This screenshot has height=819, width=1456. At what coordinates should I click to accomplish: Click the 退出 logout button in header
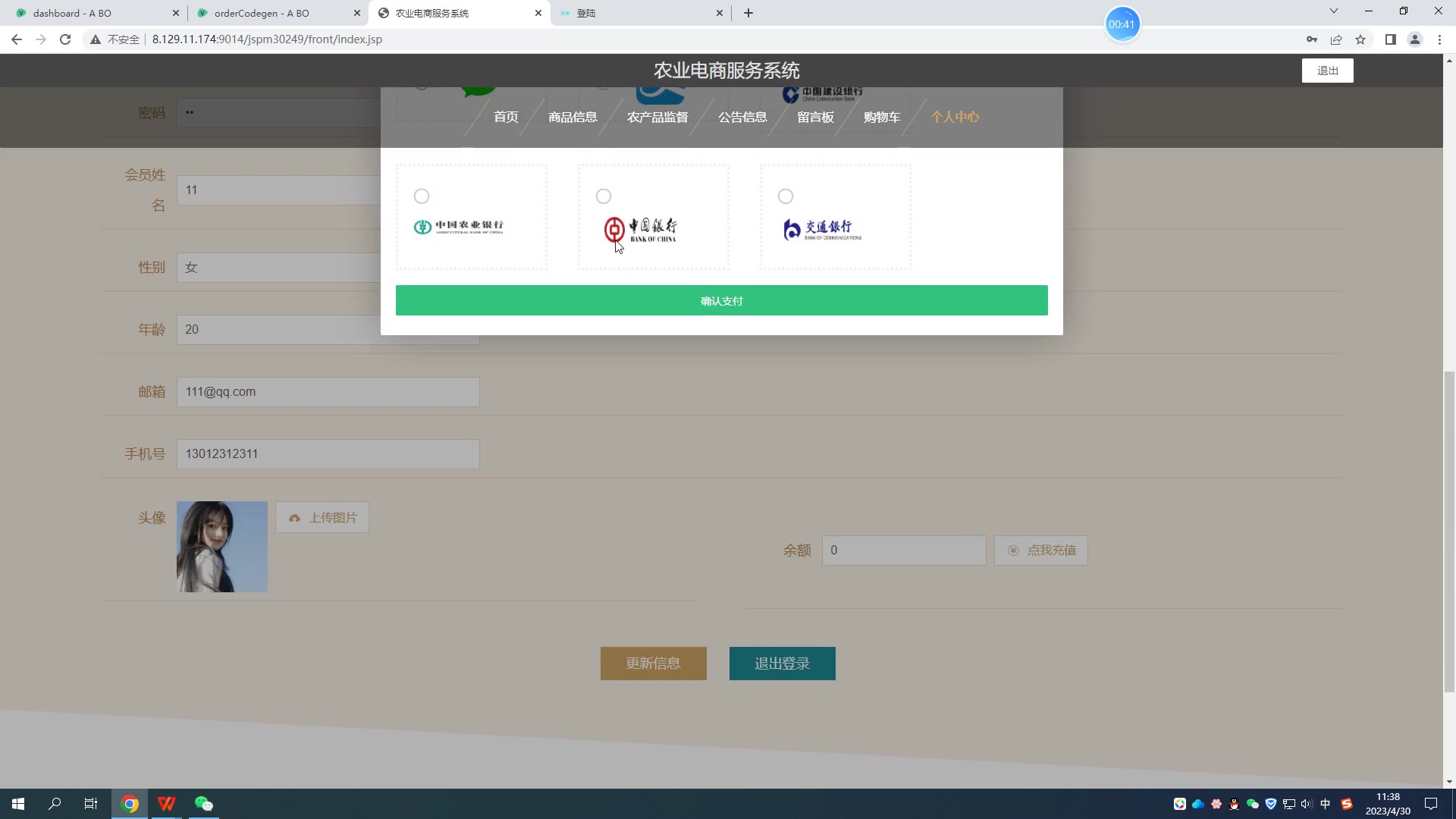coord(1327,71)
